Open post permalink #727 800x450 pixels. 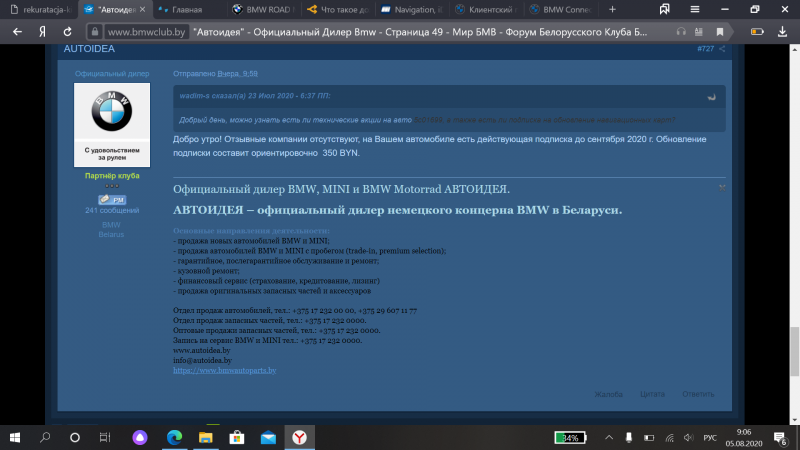point(706,48)
